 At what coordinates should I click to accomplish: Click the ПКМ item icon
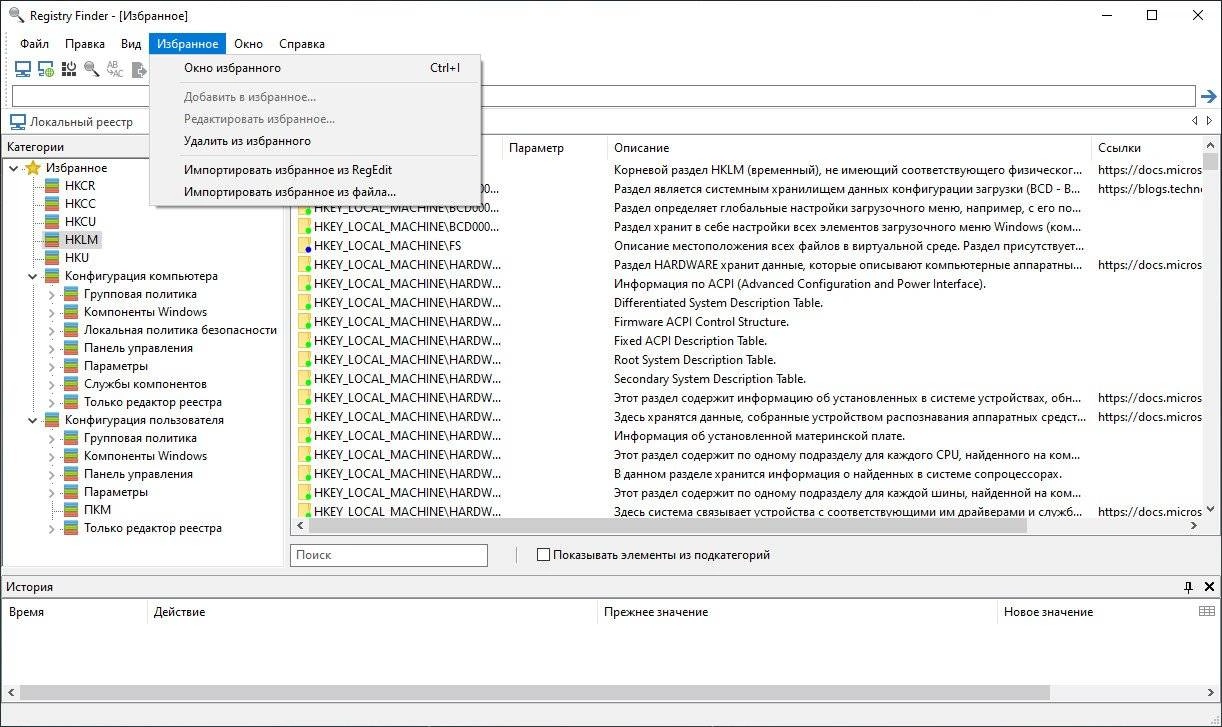click(71, 510)
